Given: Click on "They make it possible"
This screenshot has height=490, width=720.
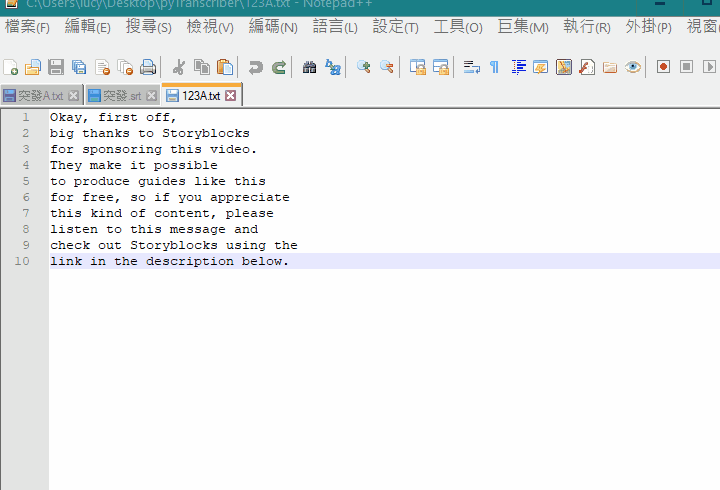Looking at the screenshot, I should (134, 165).
